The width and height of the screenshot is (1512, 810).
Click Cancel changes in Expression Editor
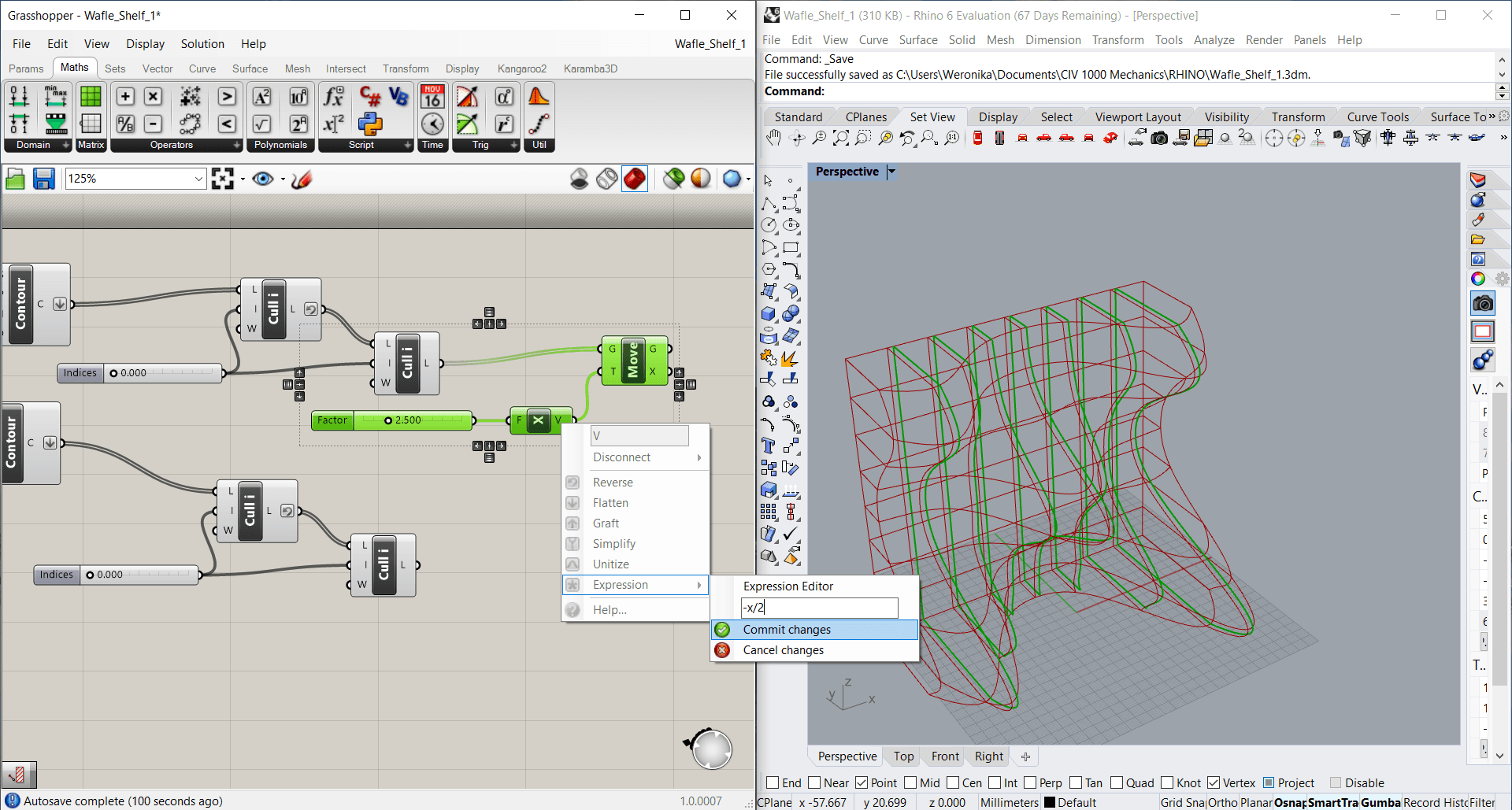point(783,650)
